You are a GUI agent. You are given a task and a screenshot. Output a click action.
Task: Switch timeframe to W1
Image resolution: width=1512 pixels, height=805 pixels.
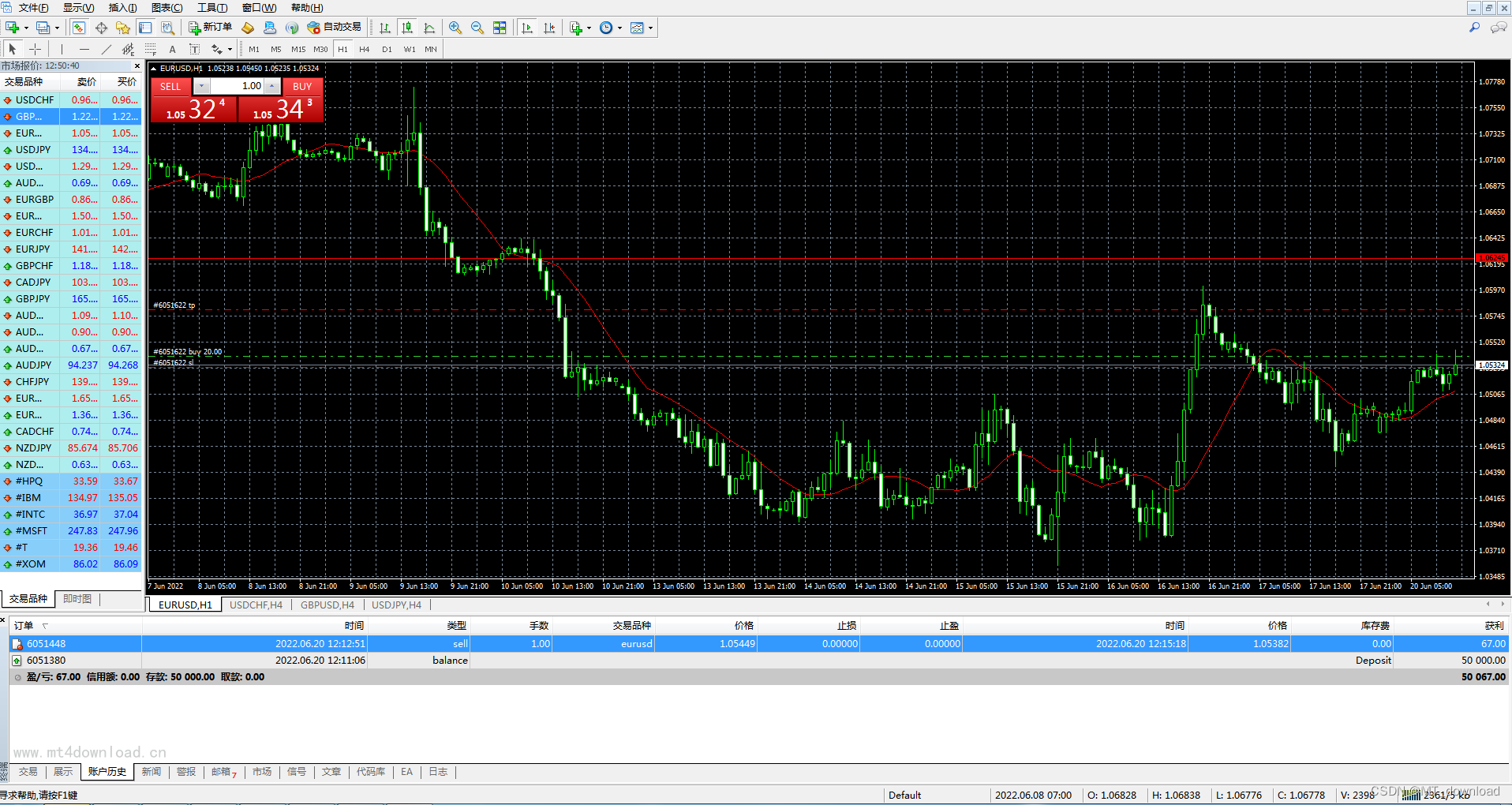click(x=410, y=49)
